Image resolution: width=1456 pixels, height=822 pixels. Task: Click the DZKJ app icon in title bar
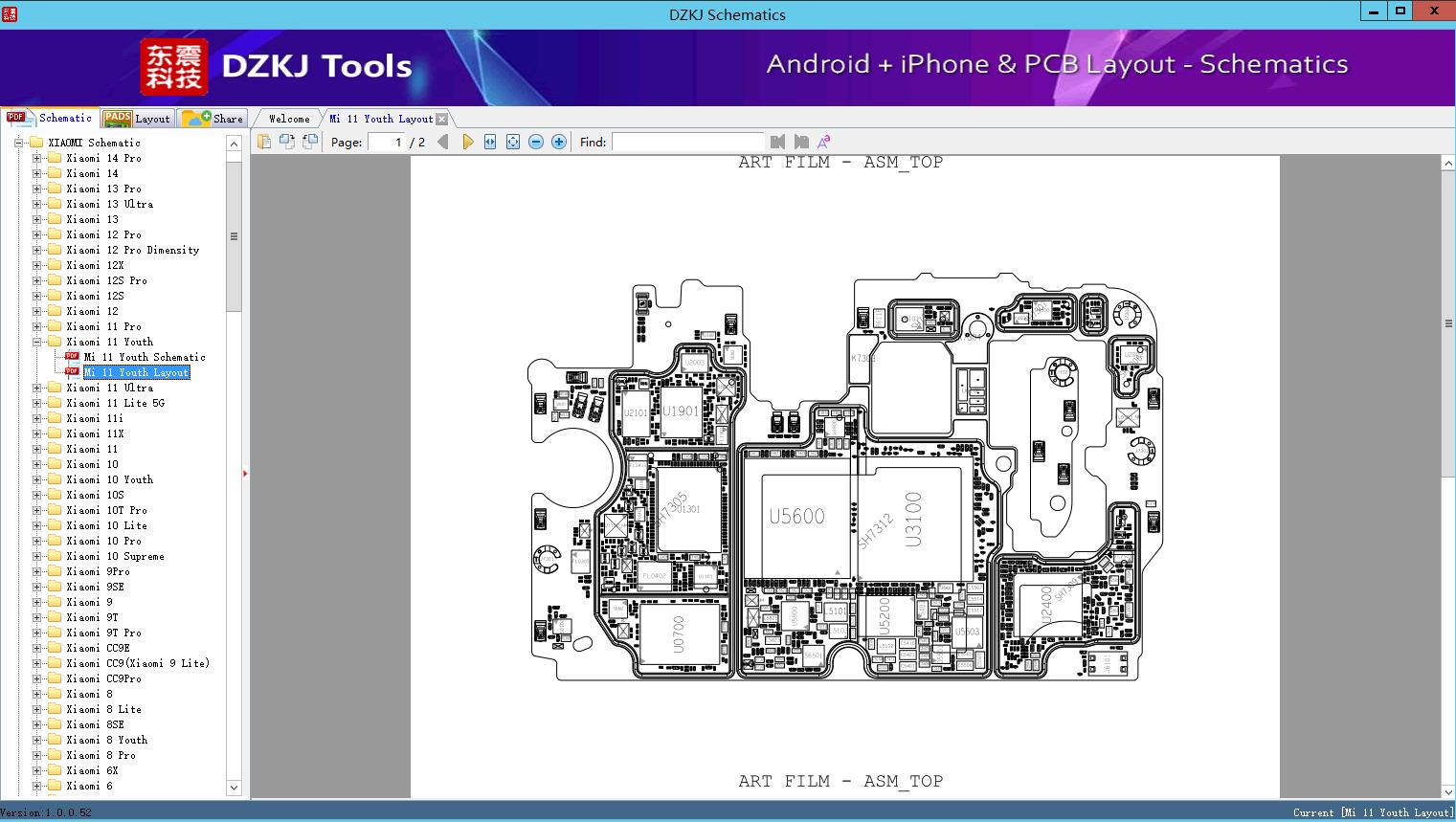[10, 14]
